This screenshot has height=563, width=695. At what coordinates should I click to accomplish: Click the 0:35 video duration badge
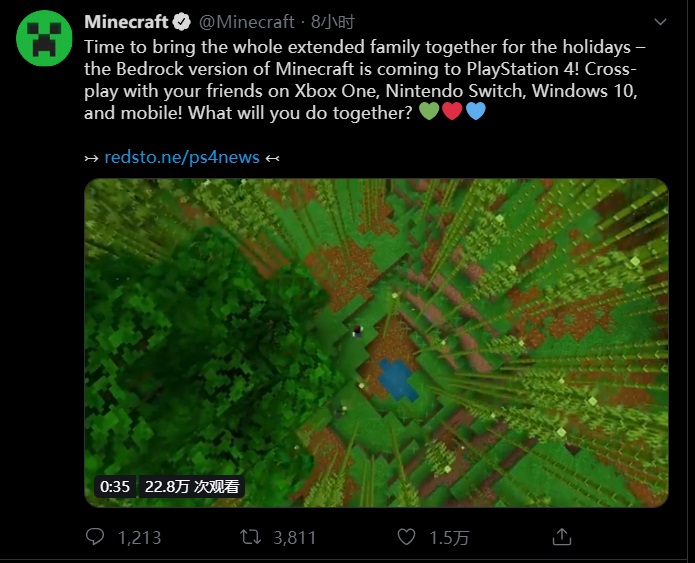click(x=115, y=486)
